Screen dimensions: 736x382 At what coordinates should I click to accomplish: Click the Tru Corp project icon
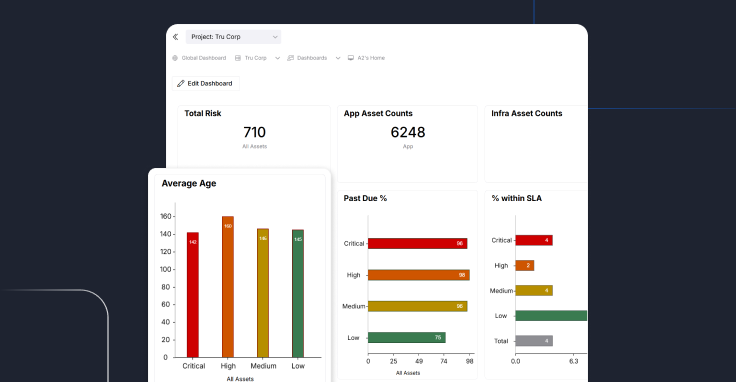238,58
